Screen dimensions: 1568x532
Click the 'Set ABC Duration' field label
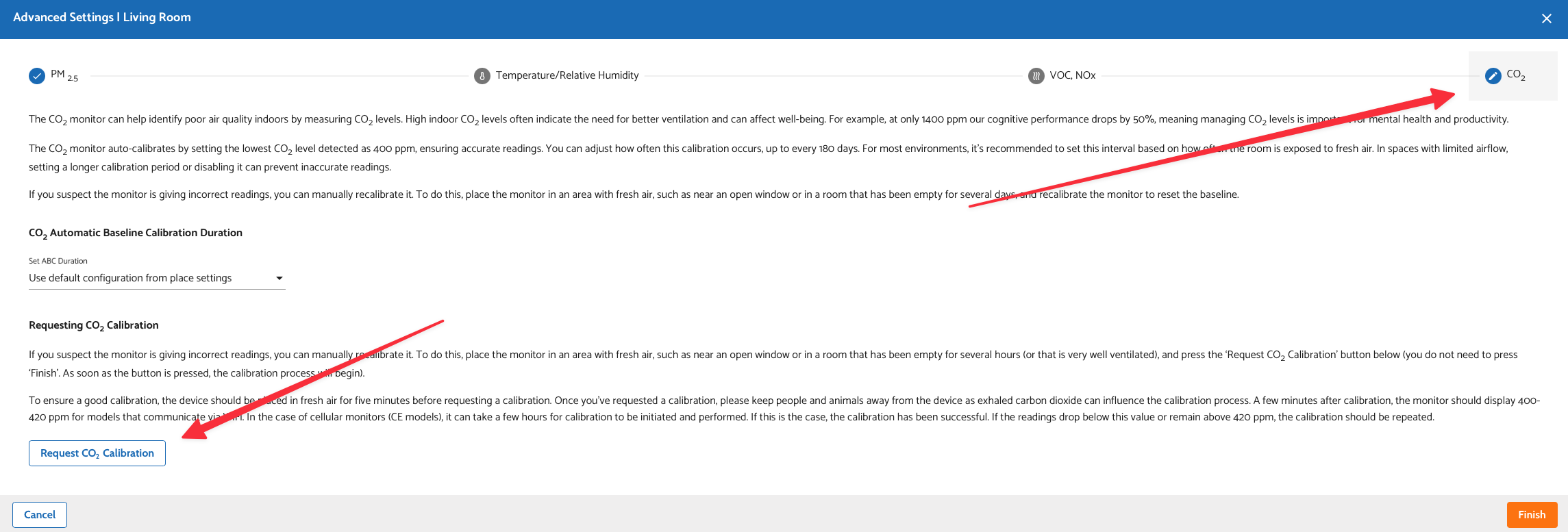(58, 261)
